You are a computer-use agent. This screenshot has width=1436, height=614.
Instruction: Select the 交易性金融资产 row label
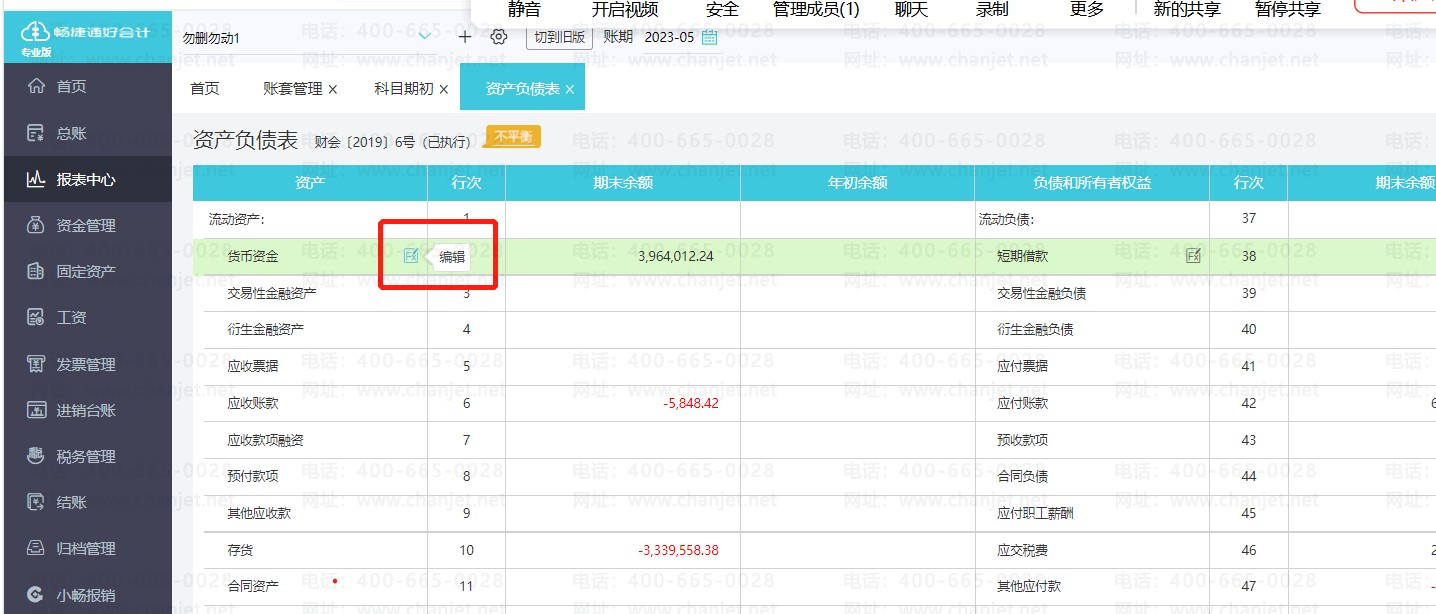pos(272,293)
